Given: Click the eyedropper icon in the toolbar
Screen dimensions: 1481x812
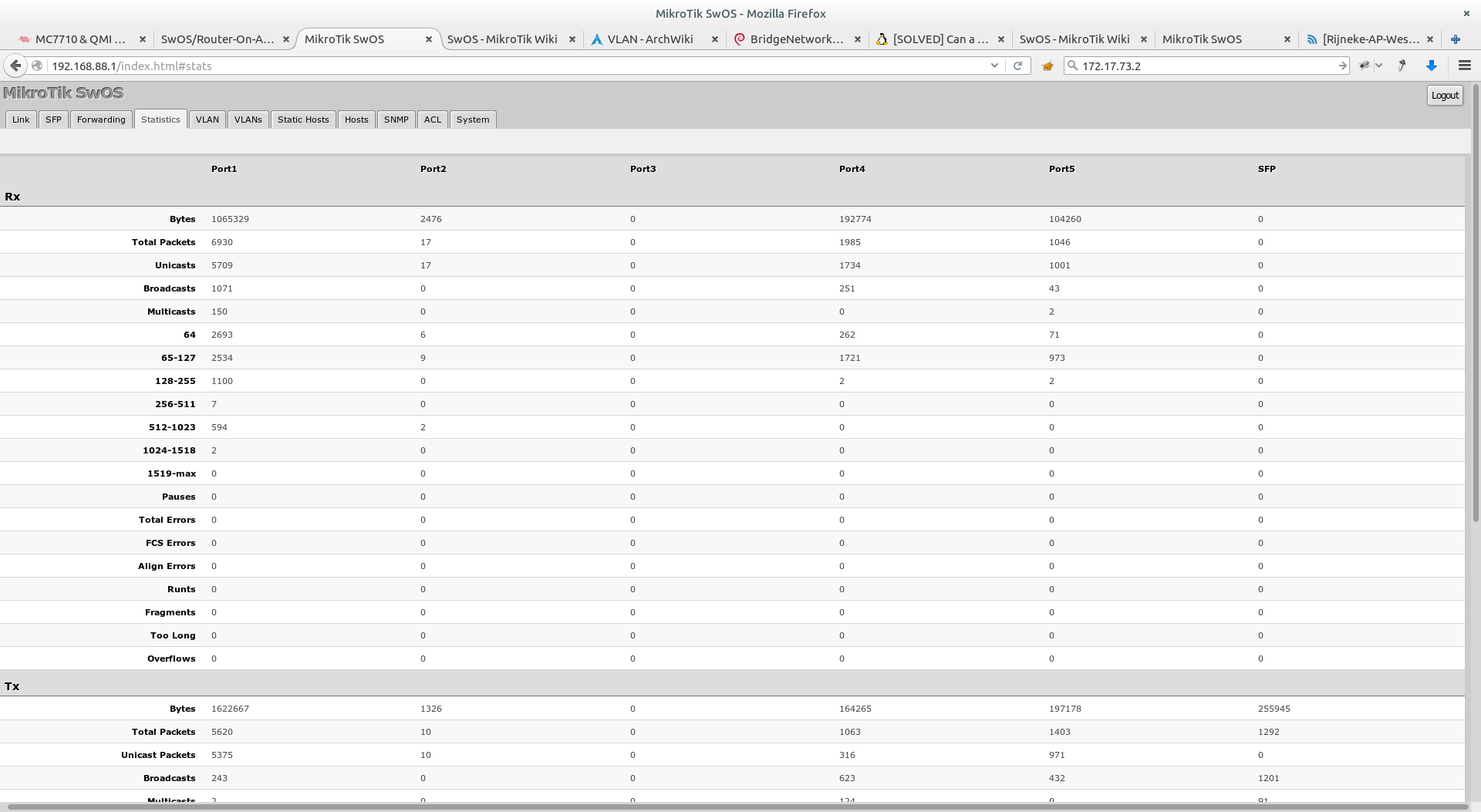Looking at the screenshot, I should (1402, 66).
